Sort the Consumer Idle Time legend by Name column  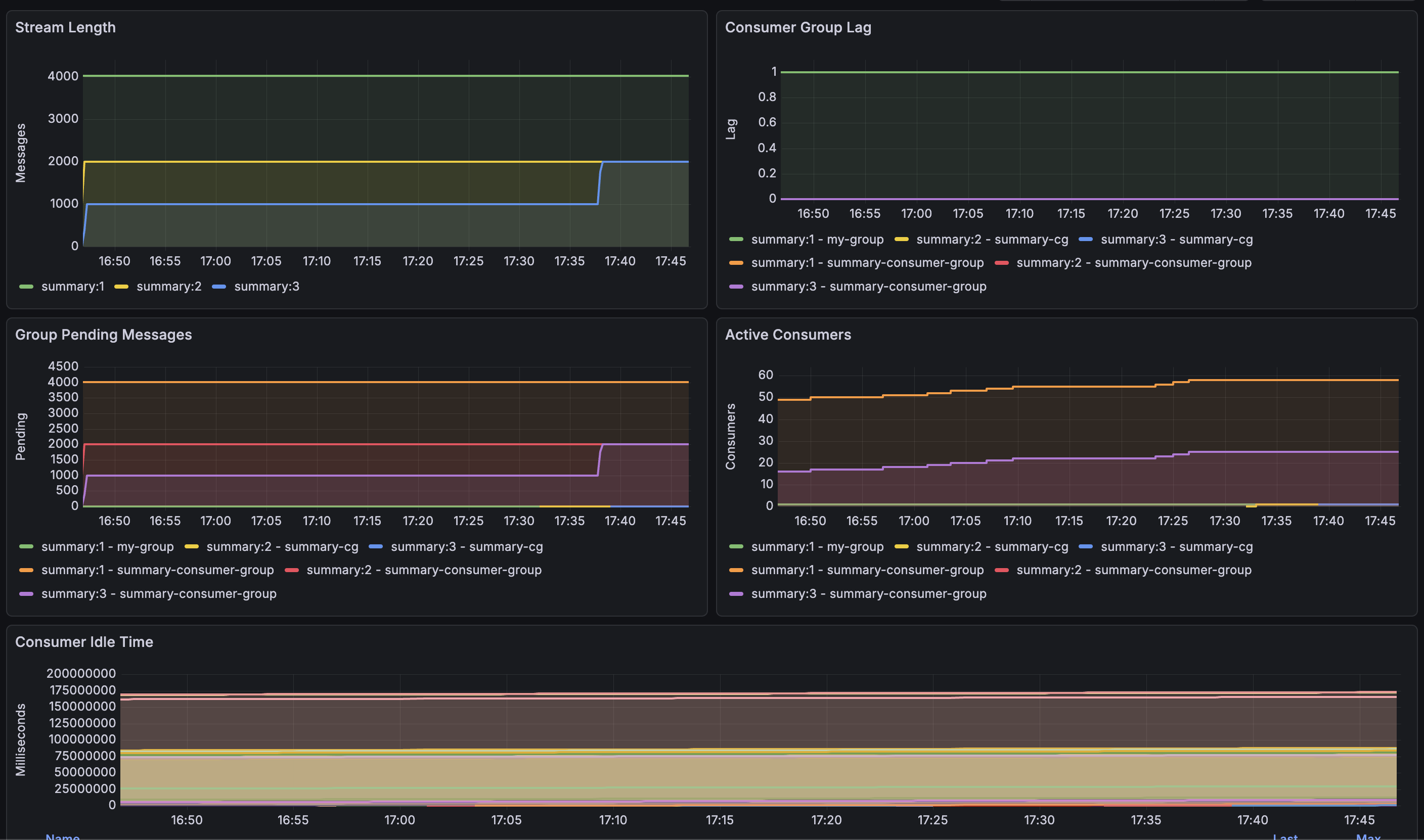62,836
